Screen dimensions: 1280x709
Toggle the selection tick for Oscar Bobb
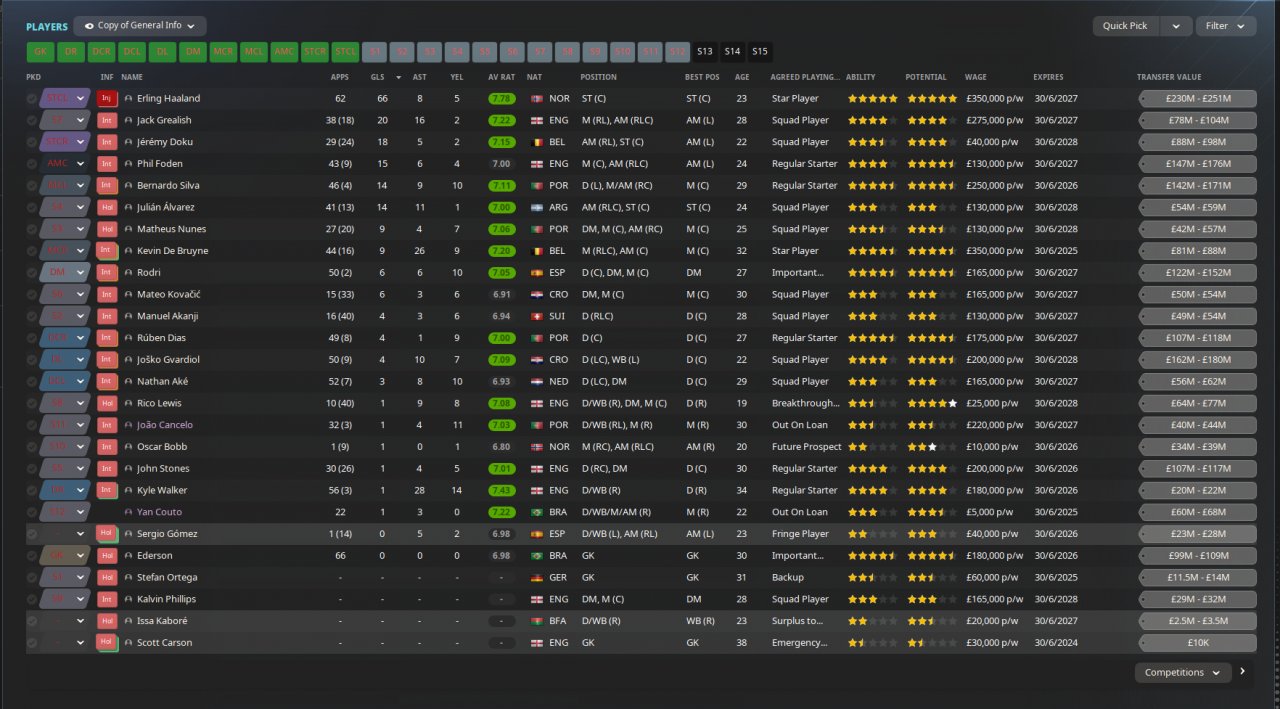(32, 447)
